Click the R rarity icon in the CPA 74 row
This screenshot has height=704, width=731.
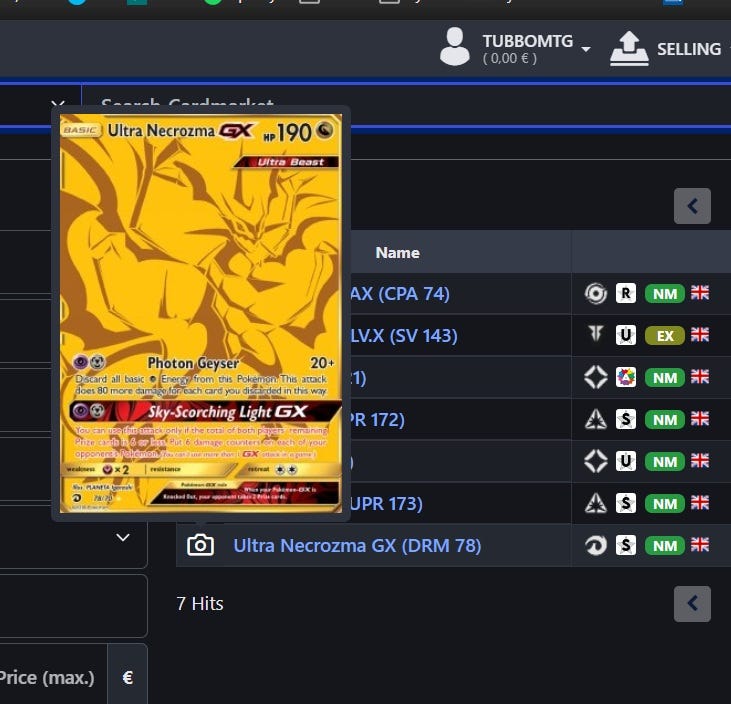pos(626,294)
